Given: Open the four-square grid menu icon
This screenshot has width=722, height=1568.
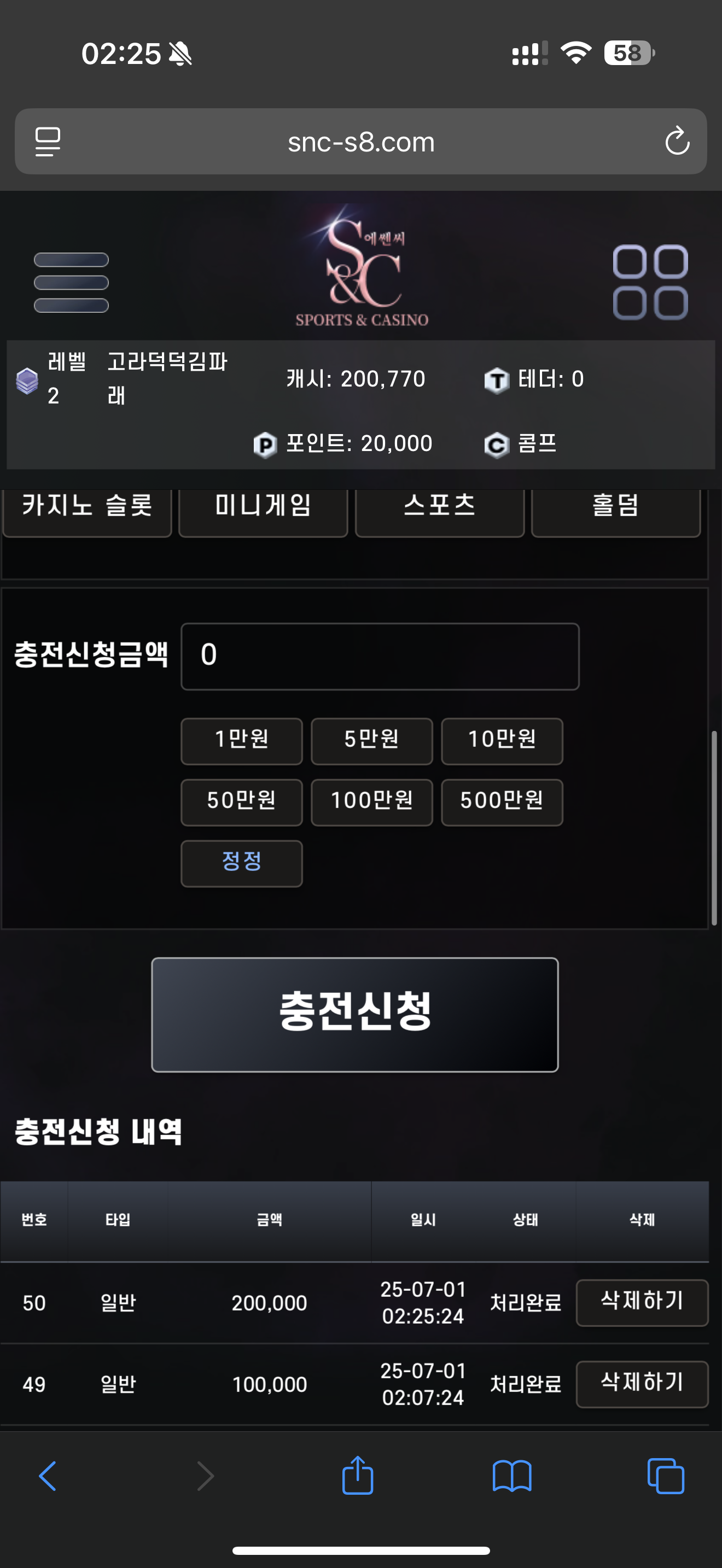Looking at the screenshot, I should tap(650, 283).
